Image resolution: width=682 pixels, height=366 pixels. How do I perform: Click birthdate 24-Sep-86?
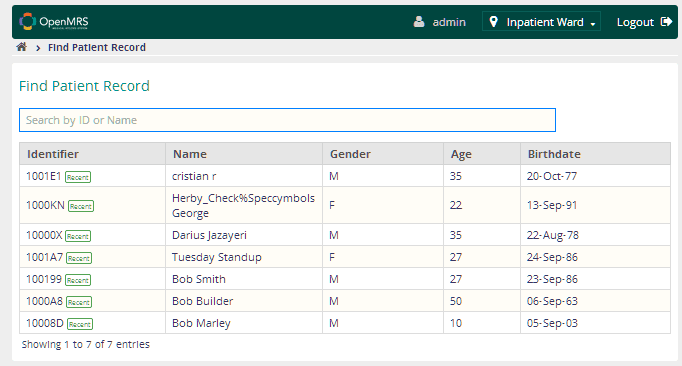tap(552, 257)
